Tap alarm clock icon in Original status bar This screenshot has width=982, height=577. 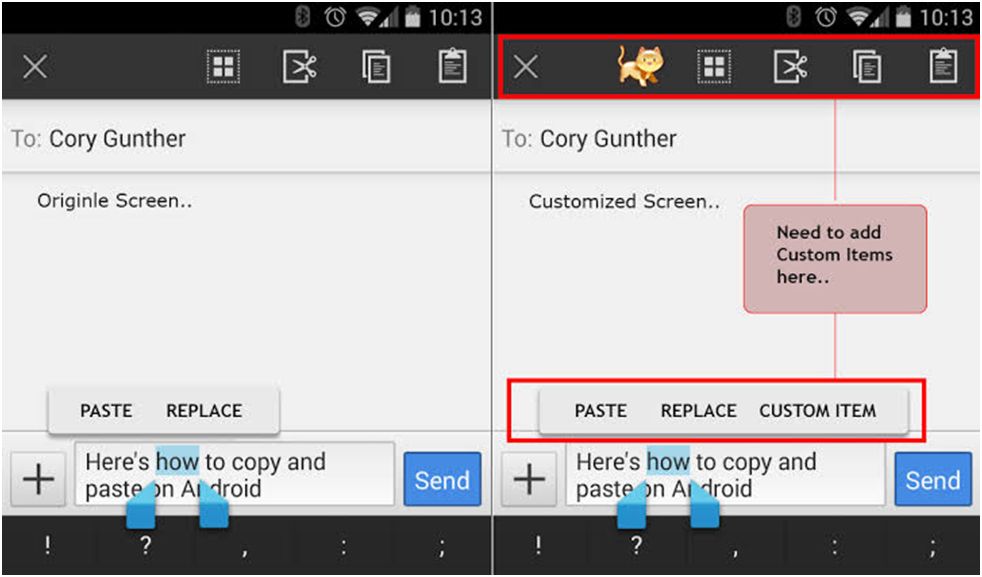(336, 18)
